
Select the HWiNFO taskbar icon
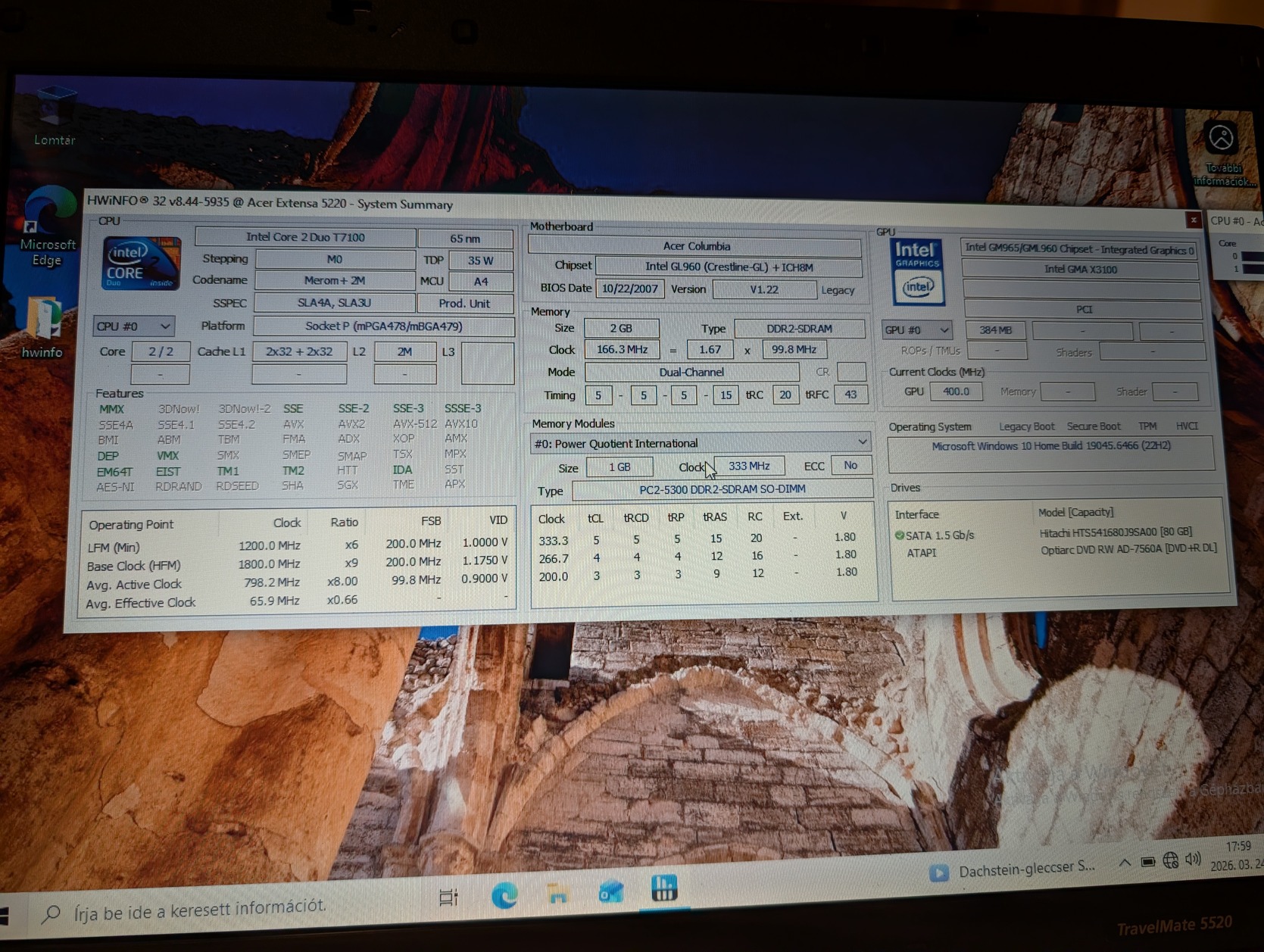coord(664,888)
